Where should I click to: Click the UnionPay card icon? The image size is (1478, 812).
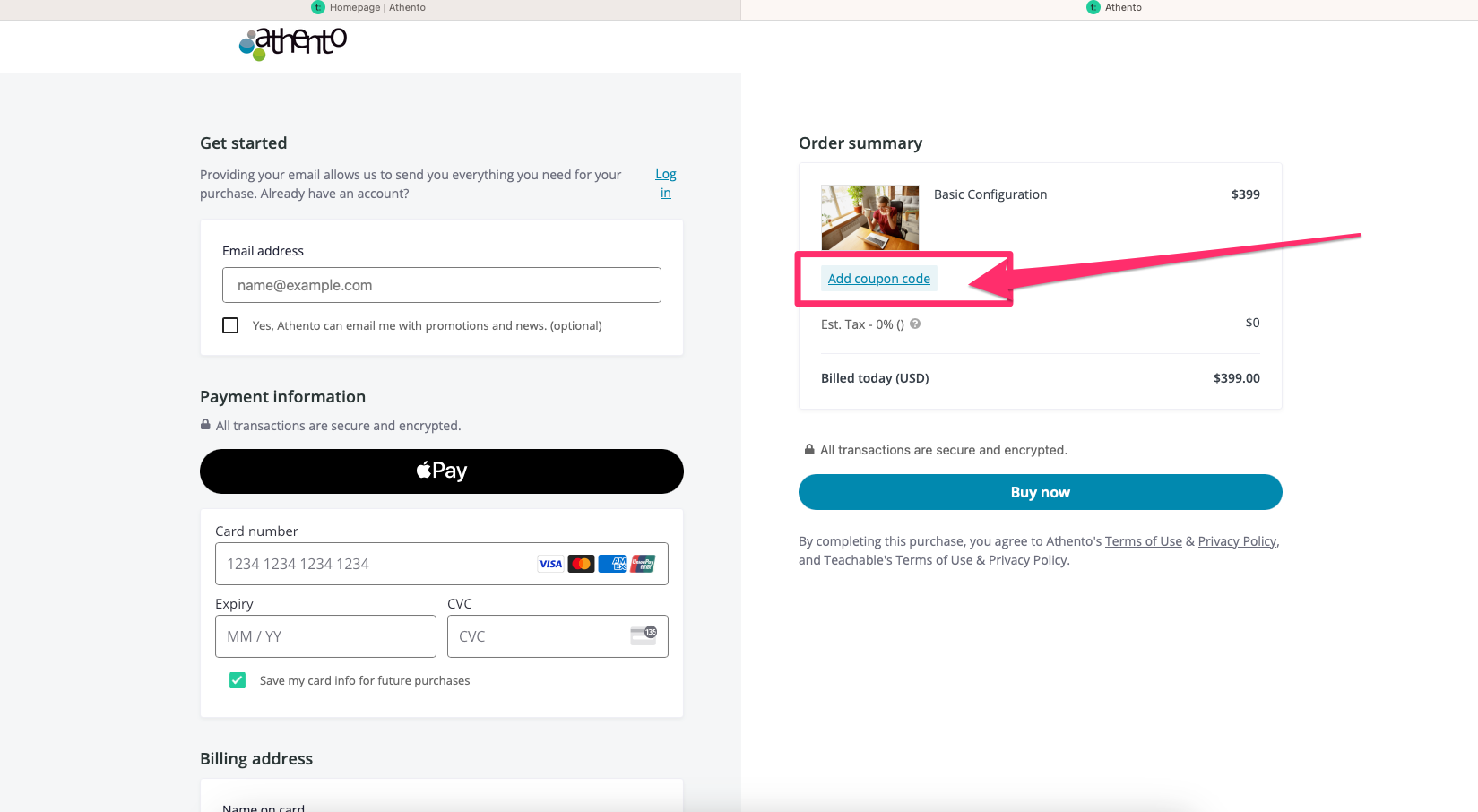coord(643,564)
